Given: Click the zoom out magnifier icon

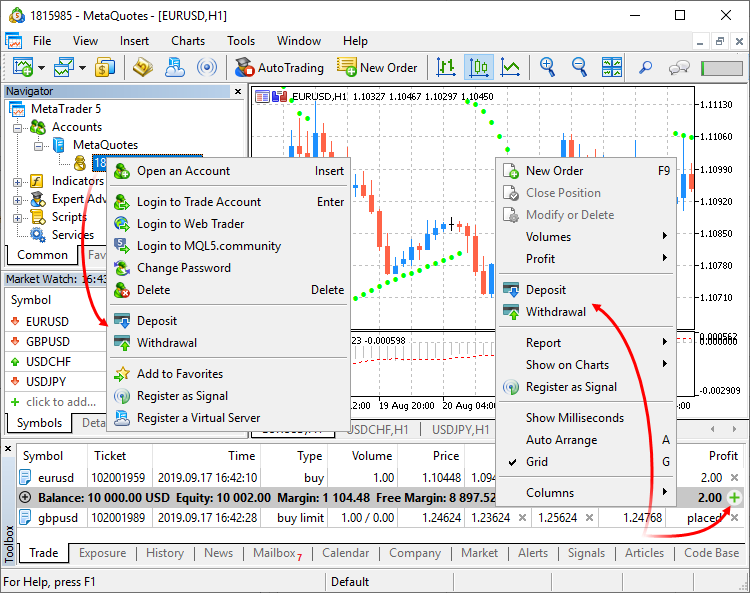Looking at the screenshot, I should coord(578,68).
